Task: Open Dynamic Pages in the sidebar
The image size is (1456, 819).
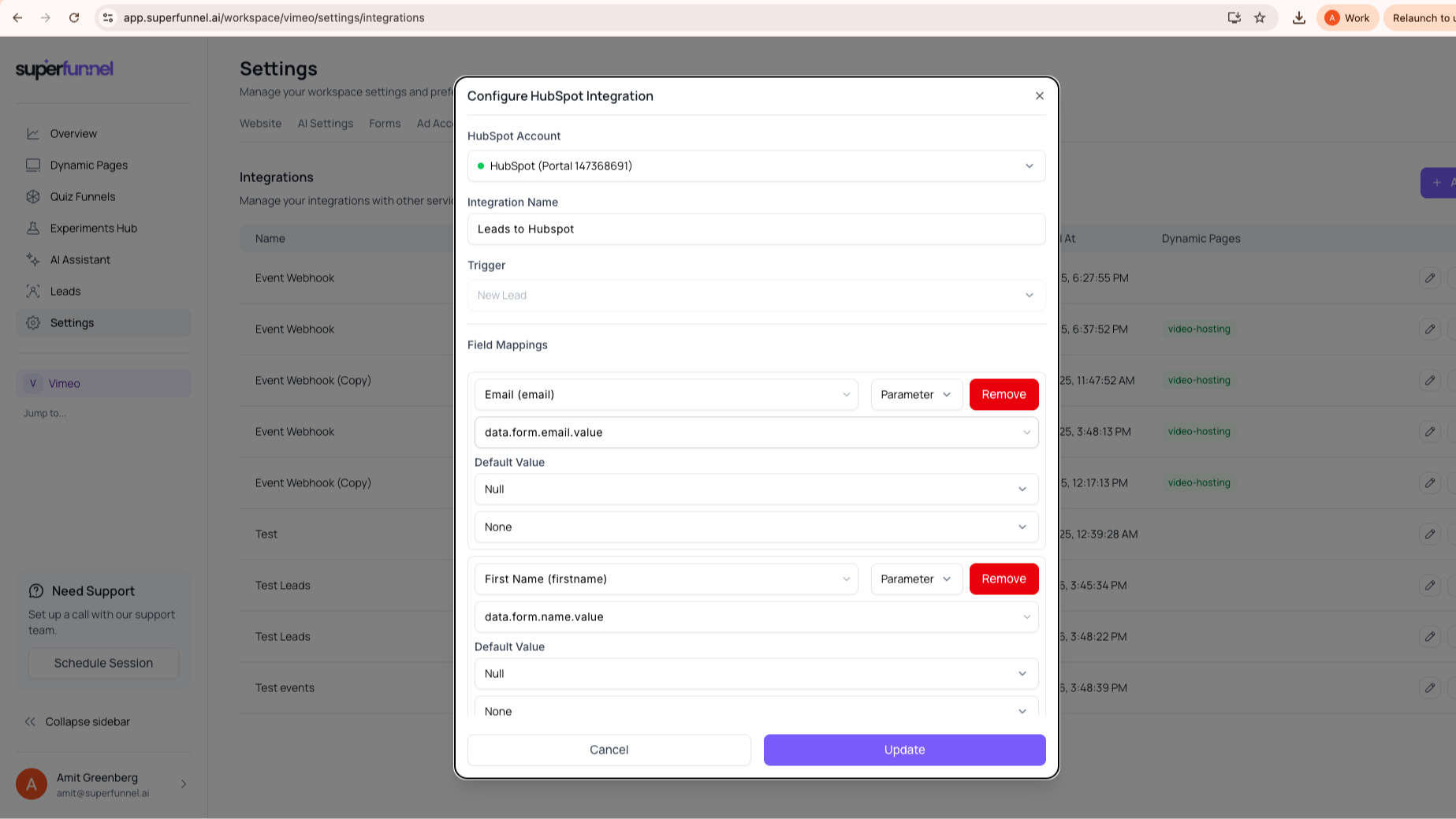Action: coord(88,165)
